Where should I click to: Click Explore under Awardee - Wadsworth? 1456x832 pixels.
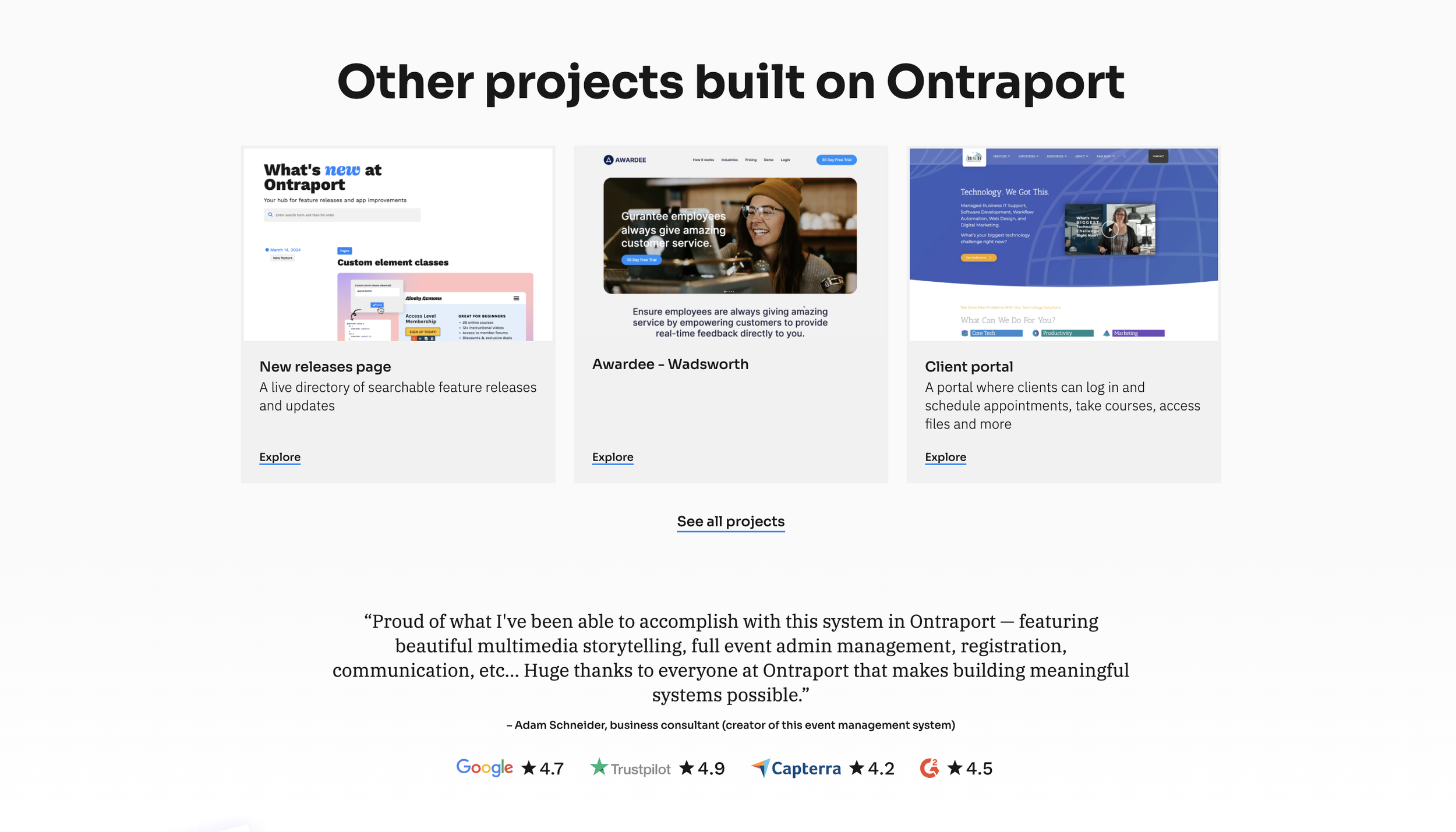click(x=612, y=457)
